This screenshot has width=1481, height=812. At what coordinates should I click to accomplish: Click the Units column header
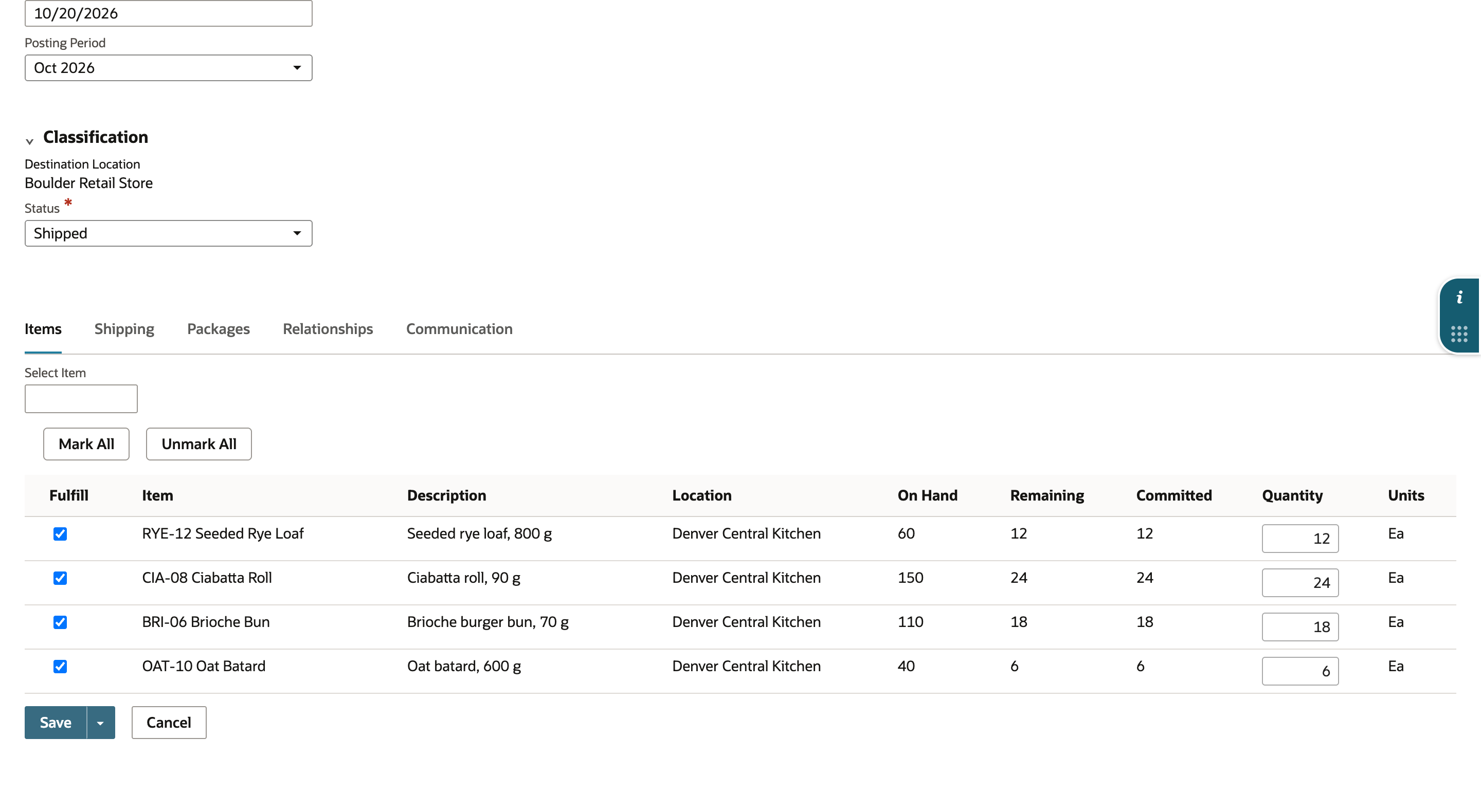pyautogui.click(x=1406, y=496)
